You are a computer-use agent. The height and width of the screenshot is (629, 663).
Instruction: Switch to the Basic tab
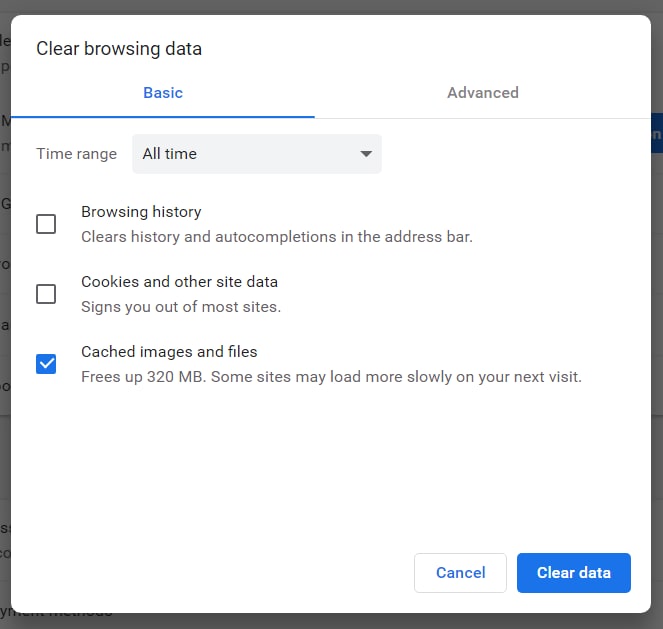click(163, 93)
